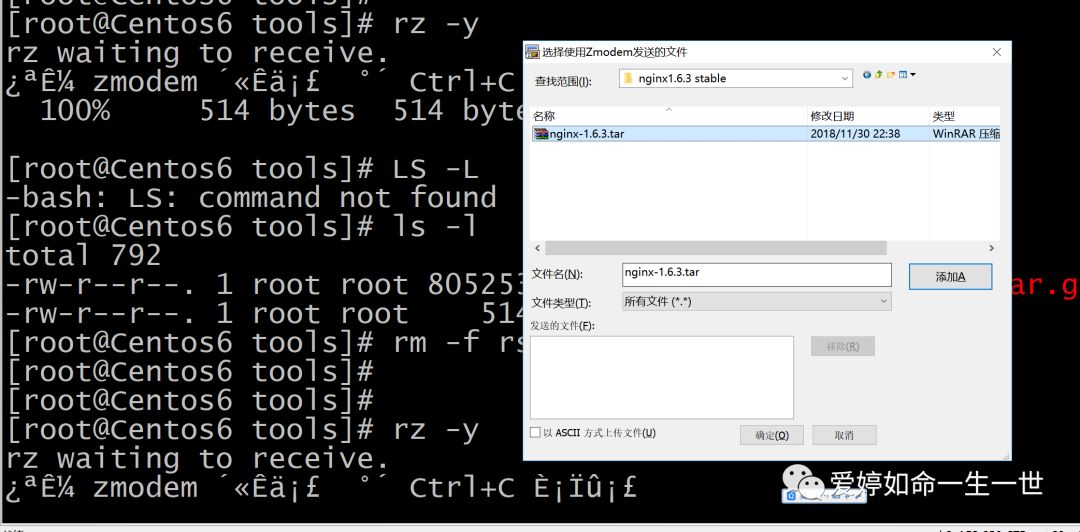
Task: Click the 添加 (Add) button
Action: (951, 277)
